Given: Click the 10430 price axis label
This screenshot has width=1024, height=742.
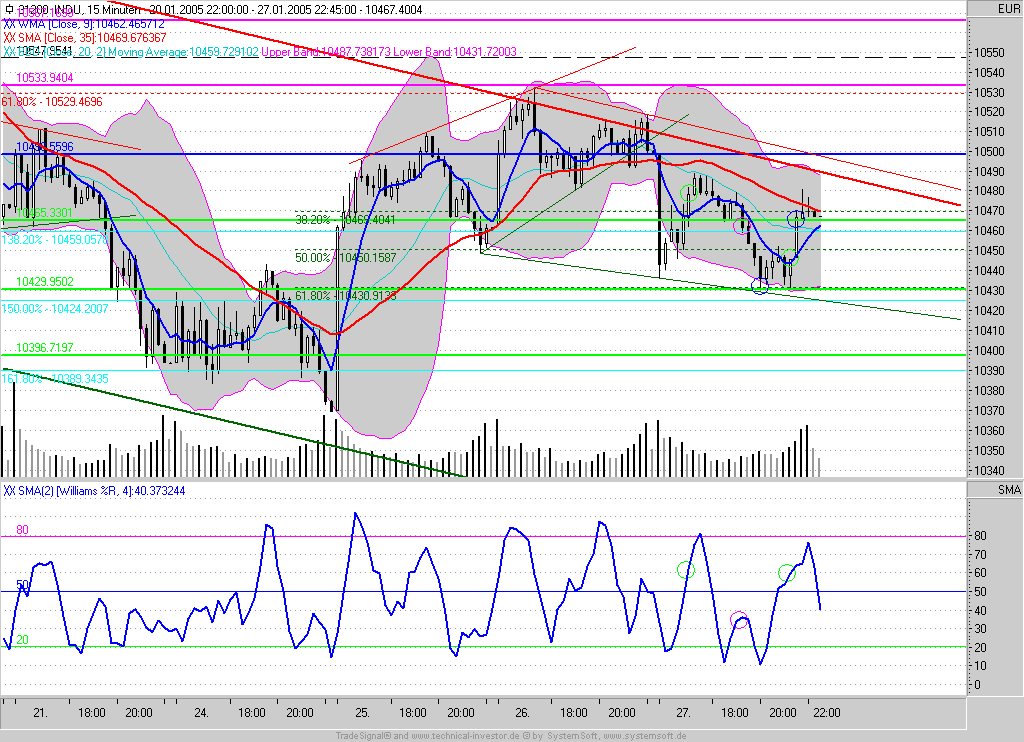Looking at the screenshot, I should click(989, 291).
